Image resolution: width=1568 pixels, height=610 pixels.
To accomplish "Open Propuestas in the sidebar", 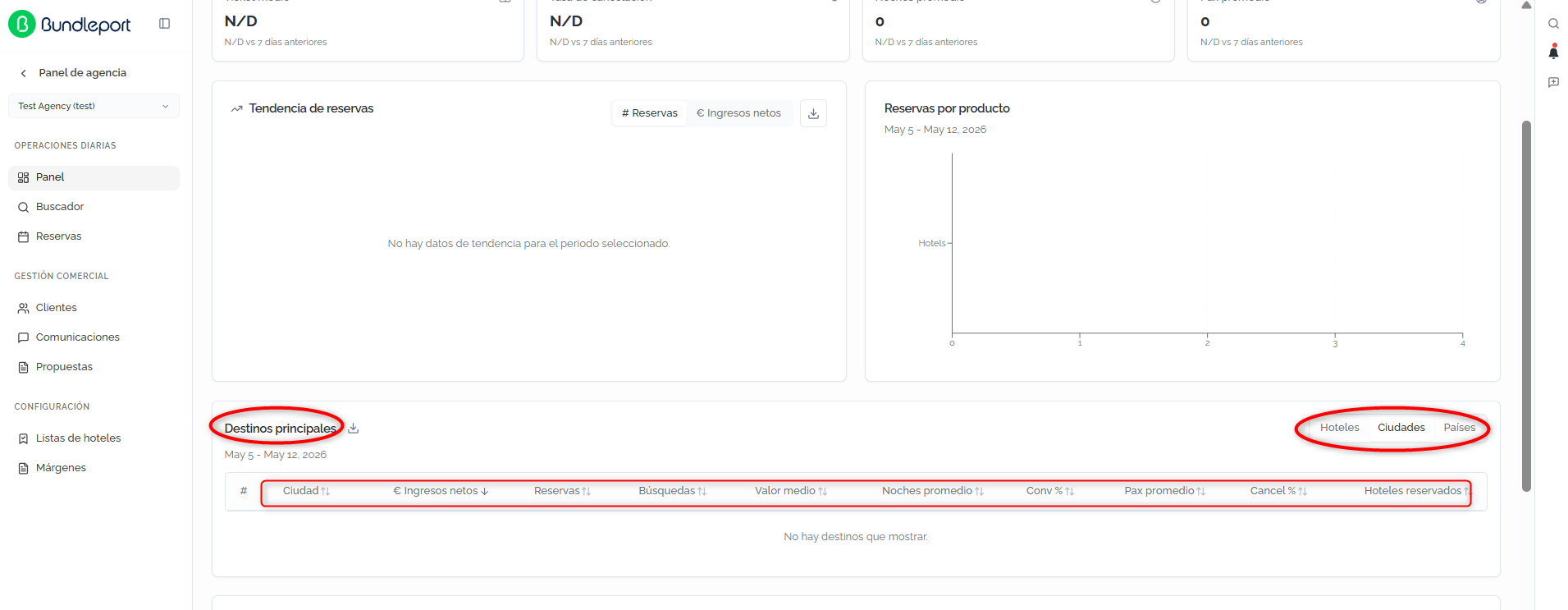I will coord(94,367).
